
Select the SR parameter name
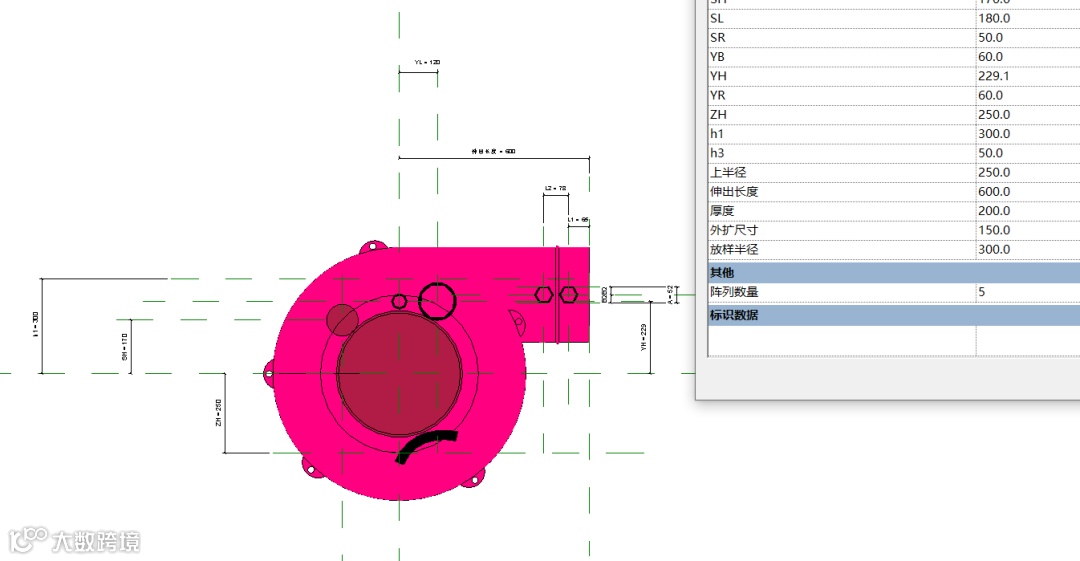pos(718,38)
